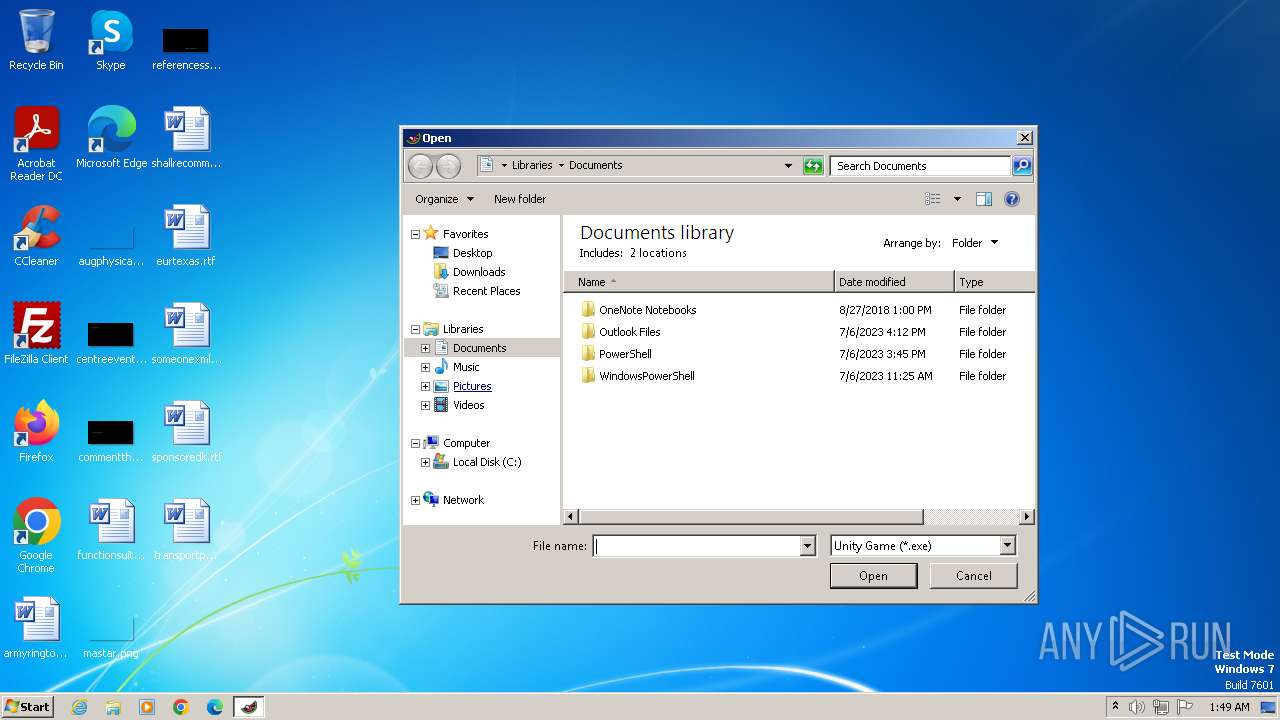Open the Arrange by Folder dropdown
Viewport: 1280px width, 720px height.
pyautogui.click(x=975, y=243)
